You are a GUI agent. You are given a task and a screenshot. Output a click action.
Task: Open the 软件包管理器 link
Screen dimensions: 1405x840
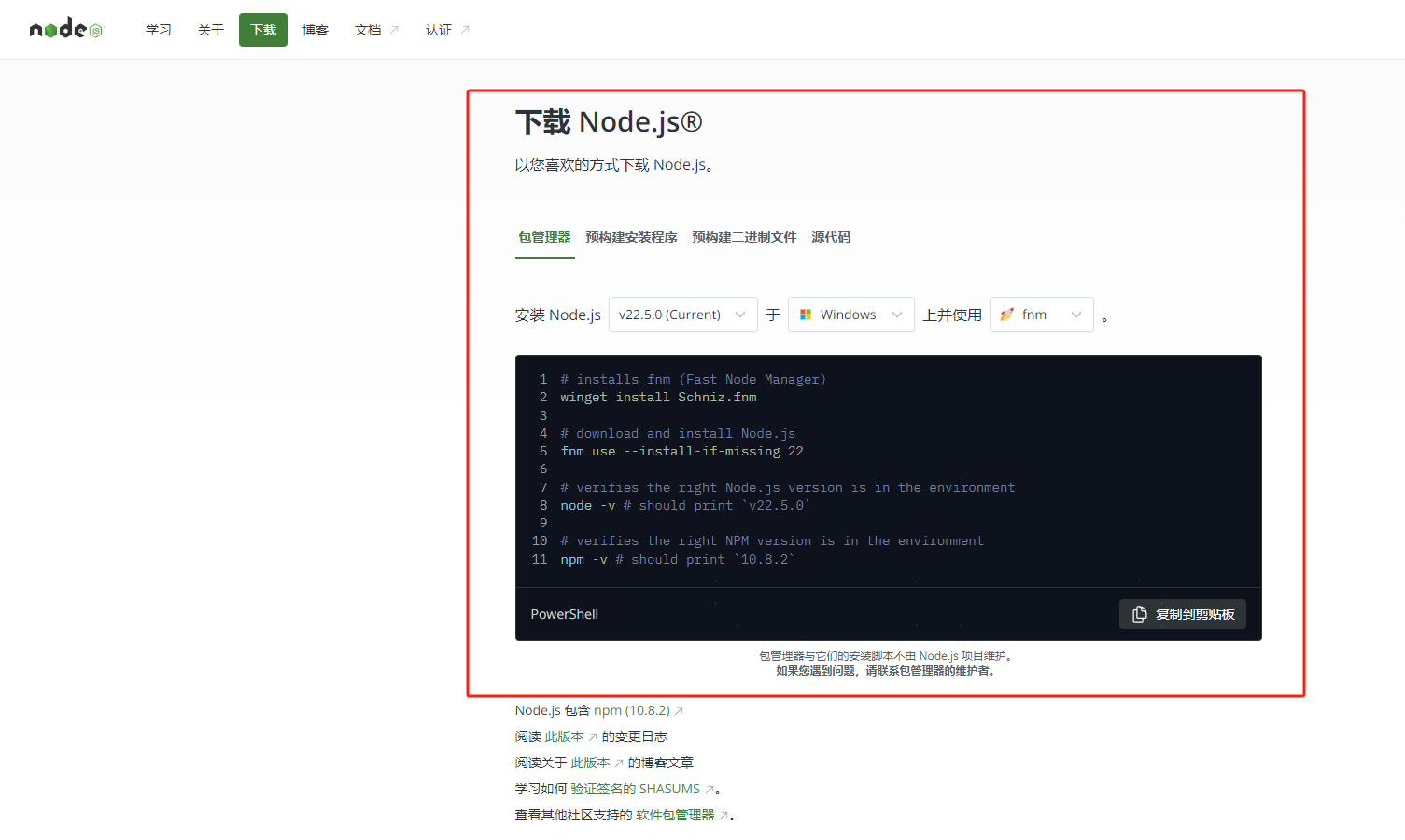682,815
